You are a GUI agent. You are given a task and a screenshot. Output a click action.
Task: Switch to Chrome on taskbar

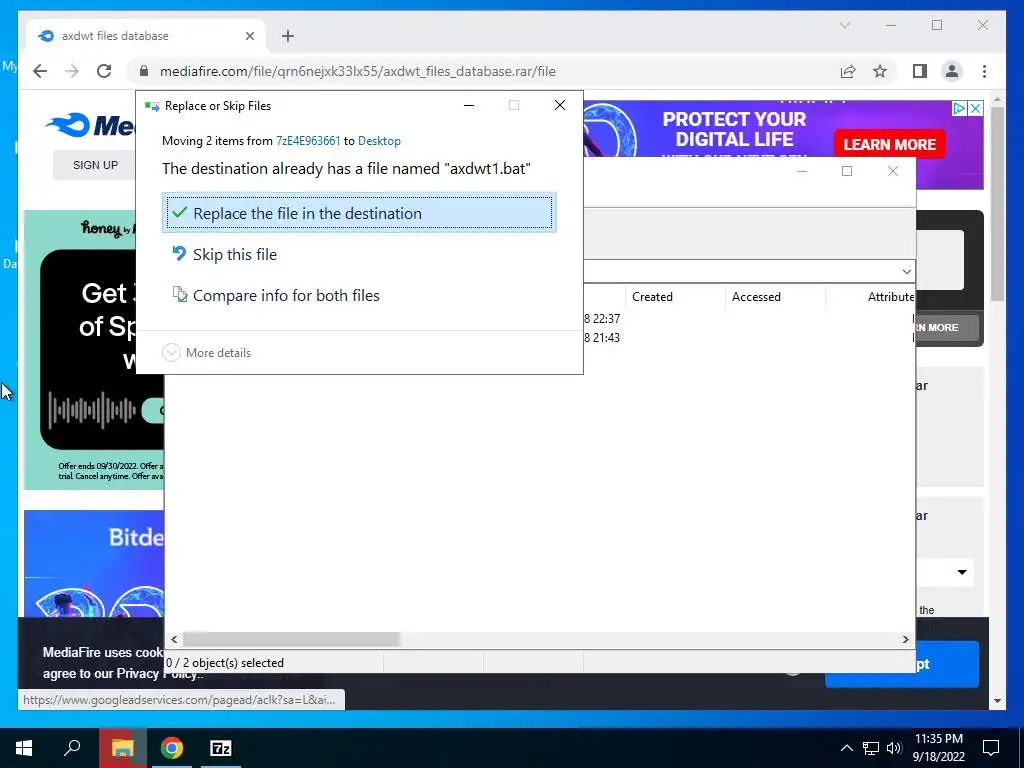tap(172, 748)
